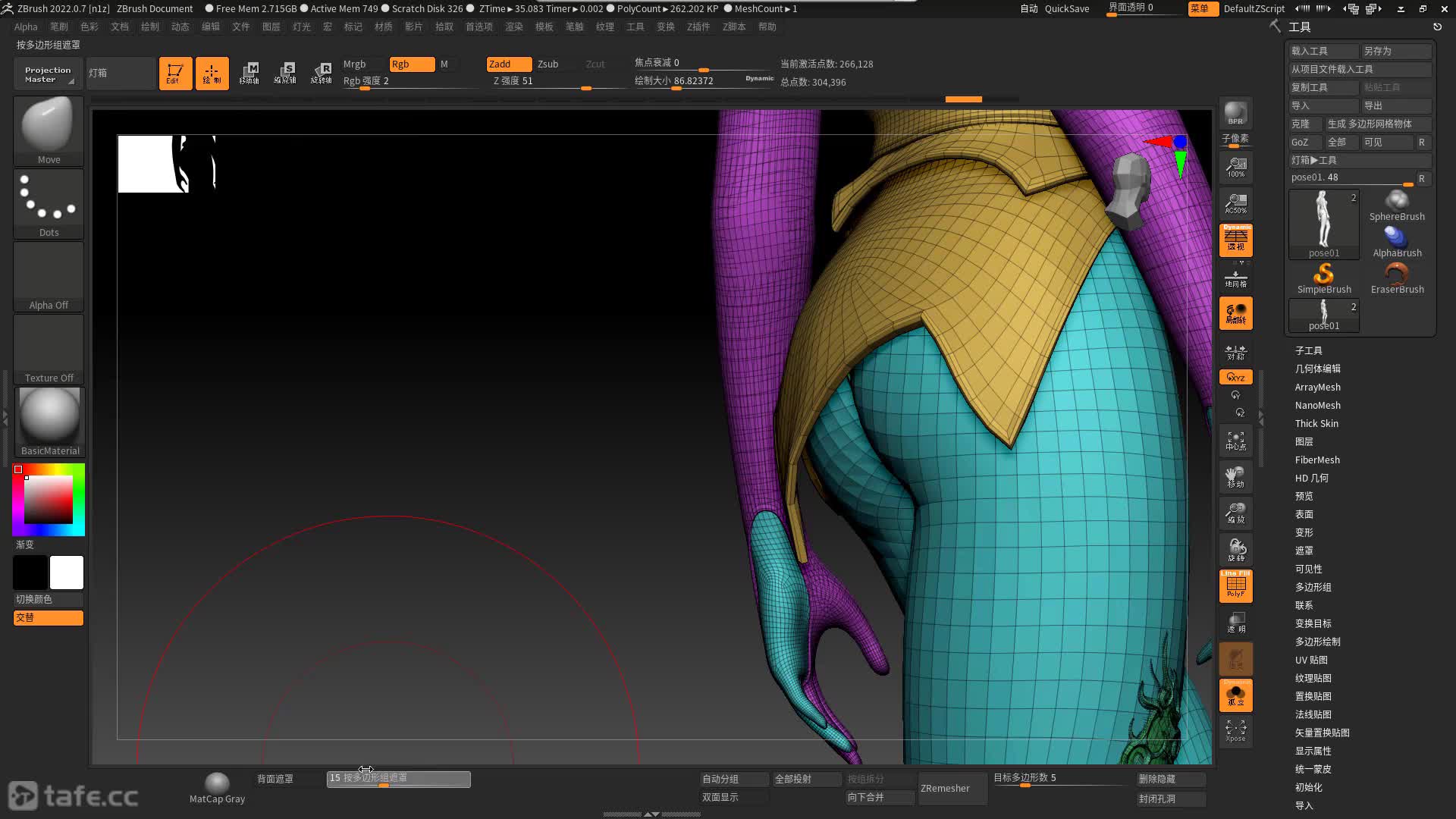Click the Edit mode button
Image resolution: width=1456 pixels, height=819 pixels.
point(175,74)
